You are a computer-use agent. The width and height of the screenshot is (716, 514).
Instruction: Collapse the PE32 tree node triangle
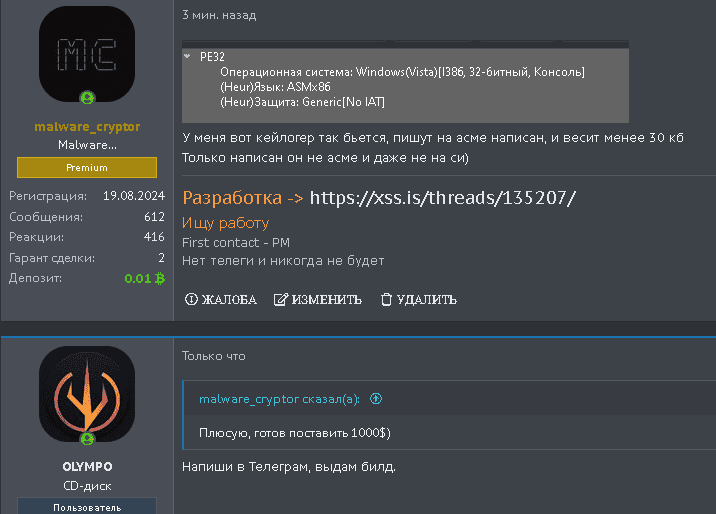(x=188, y=57)
